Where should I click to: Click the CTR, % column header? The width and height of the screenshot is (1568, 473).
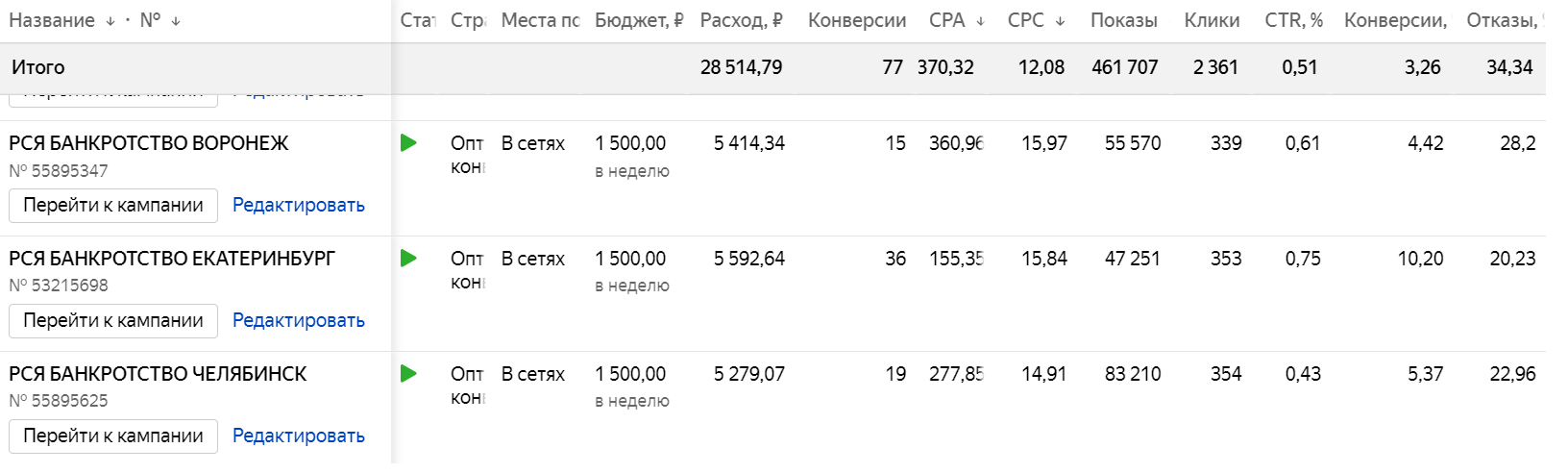[1294, 20]
